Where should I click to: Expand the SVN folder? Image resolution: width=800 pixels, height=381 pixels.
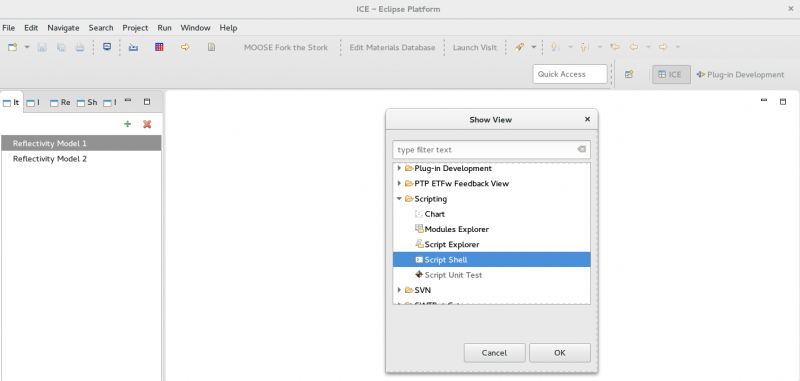click(x=399, y=290)
